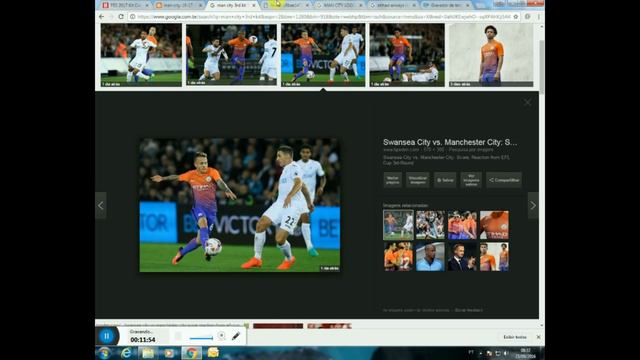
Task: Open related thumbnail of man in light blue
Action: coord(430,257)
